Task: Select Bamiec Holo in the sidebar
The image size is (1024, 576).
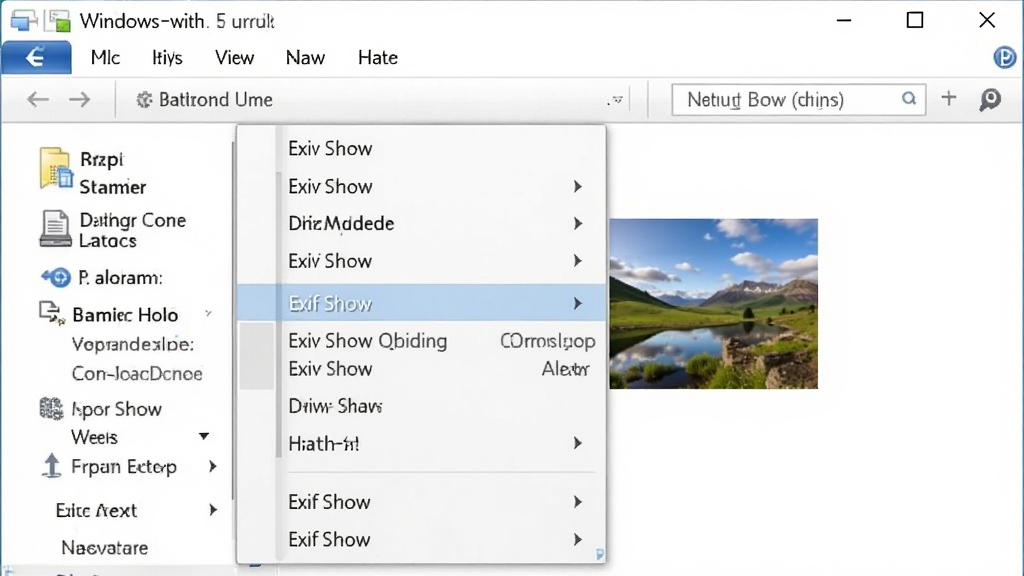Action: 125,315
